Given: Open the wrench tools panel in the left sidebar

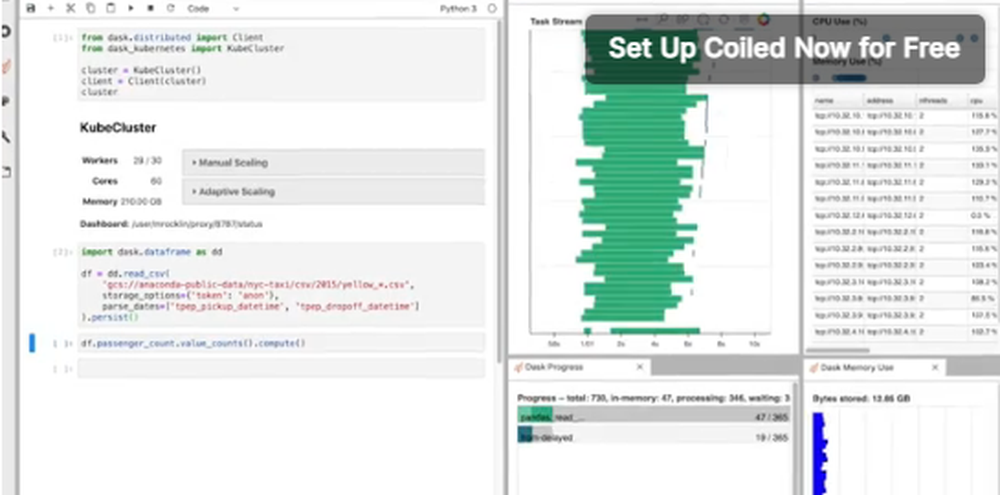Looking at the screenshot, I should 6,137.
